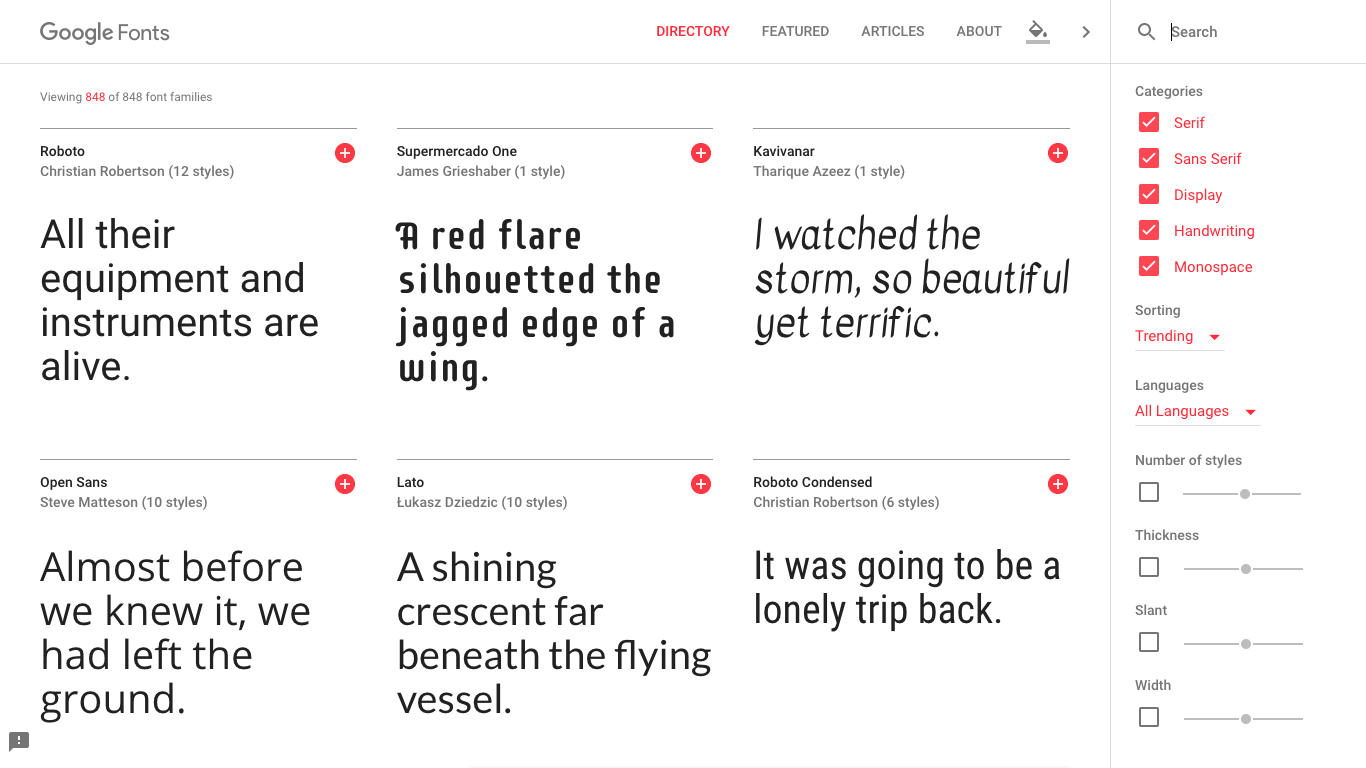Open the All Languages dropdown

(x=1190, y=411)
